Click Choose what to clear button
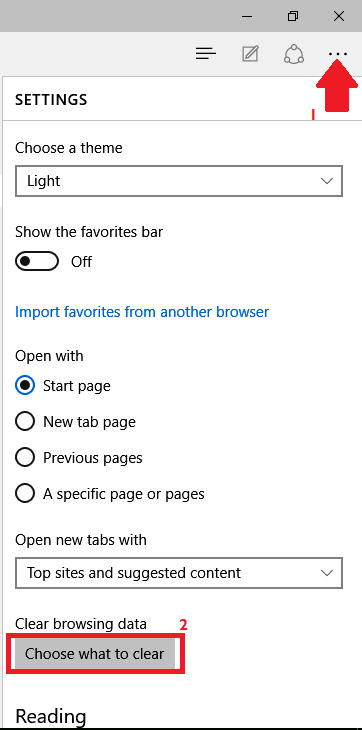The height and width of the screenshot is (730, 362). click(x=95, y=654)
